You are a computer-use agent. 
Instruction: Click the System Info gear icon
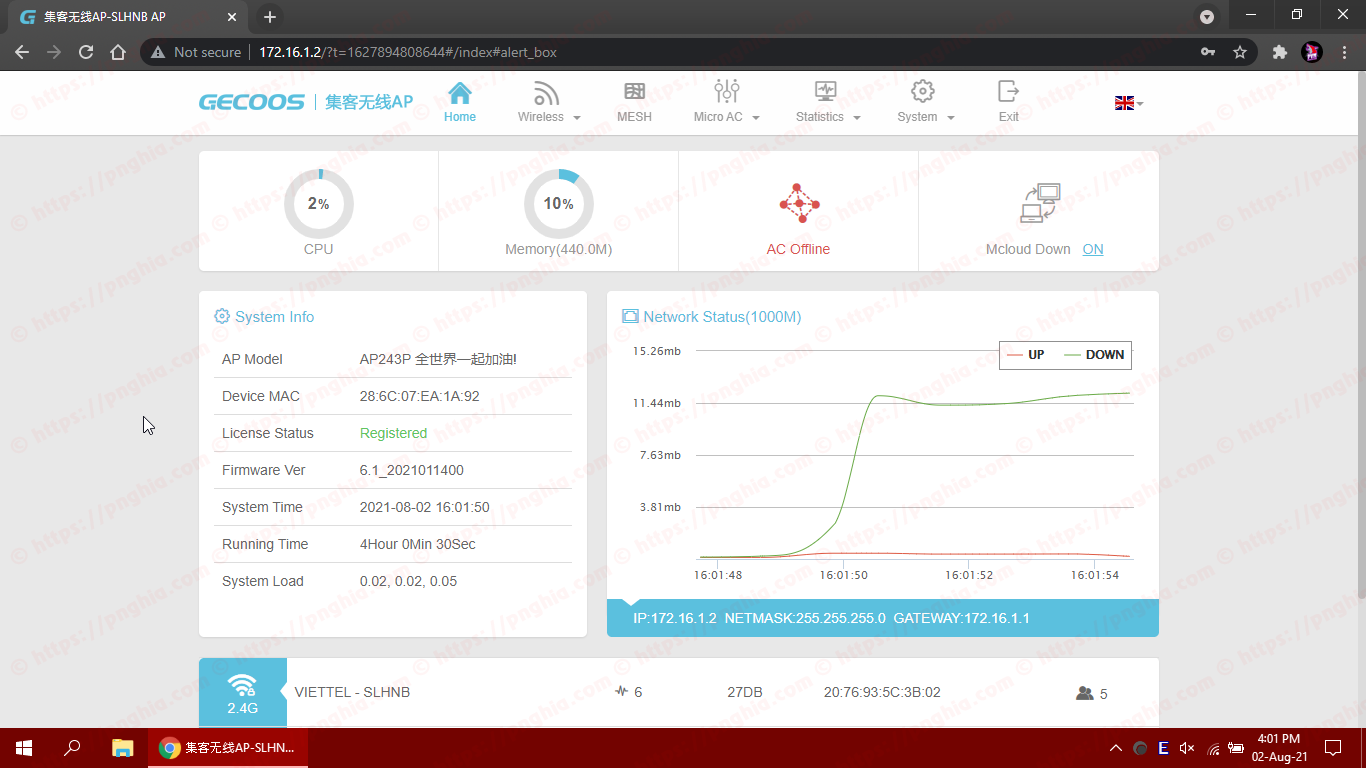222,316
